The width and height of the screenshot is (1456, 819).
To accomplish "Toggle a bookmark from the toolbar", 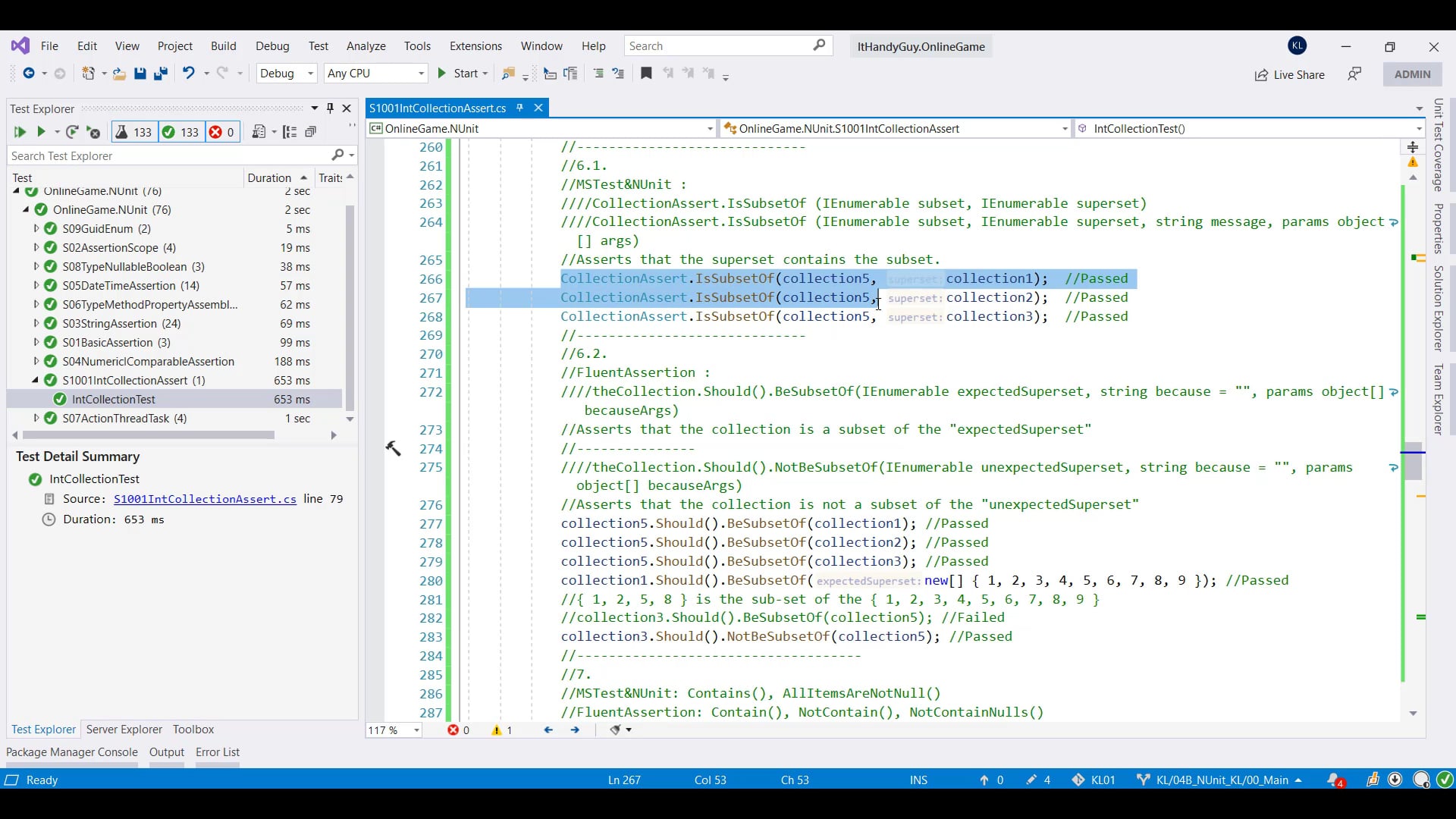I will click(646, 74).
